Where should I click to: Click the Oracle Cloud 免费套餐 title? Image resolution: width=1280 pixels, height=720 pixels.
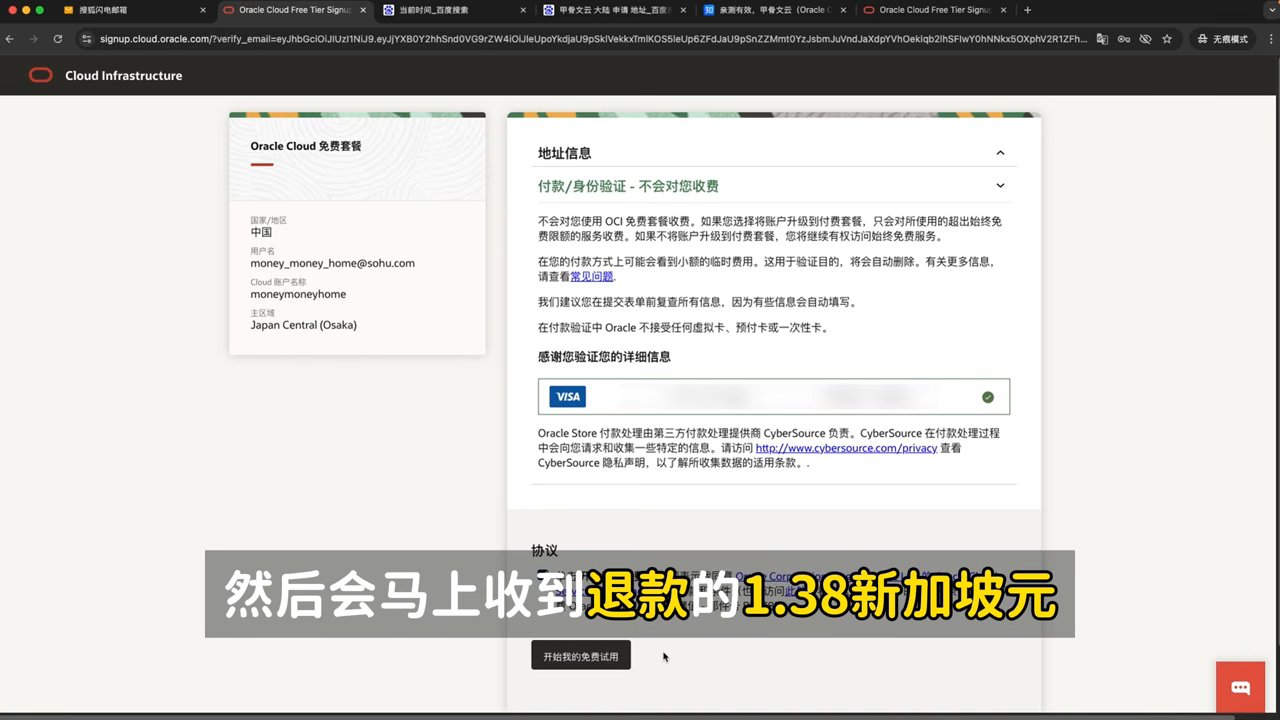point(306,146)
